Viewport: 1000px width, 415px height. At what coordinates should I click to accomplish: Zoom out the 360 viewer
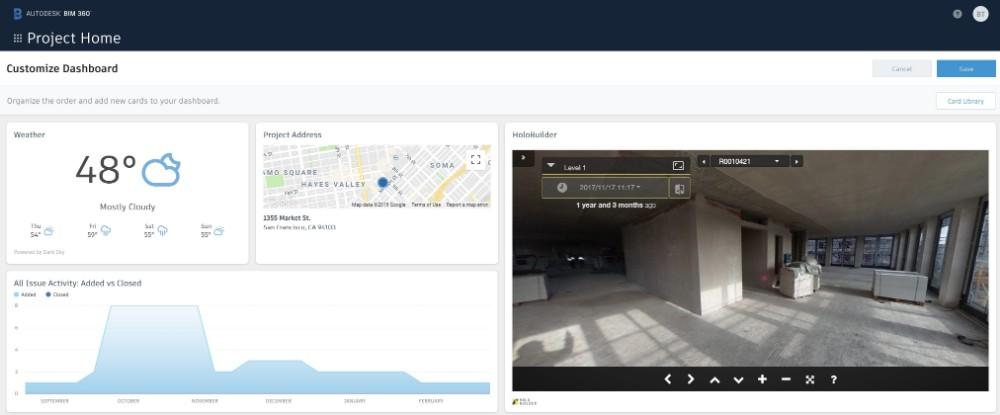pos(786,379)
